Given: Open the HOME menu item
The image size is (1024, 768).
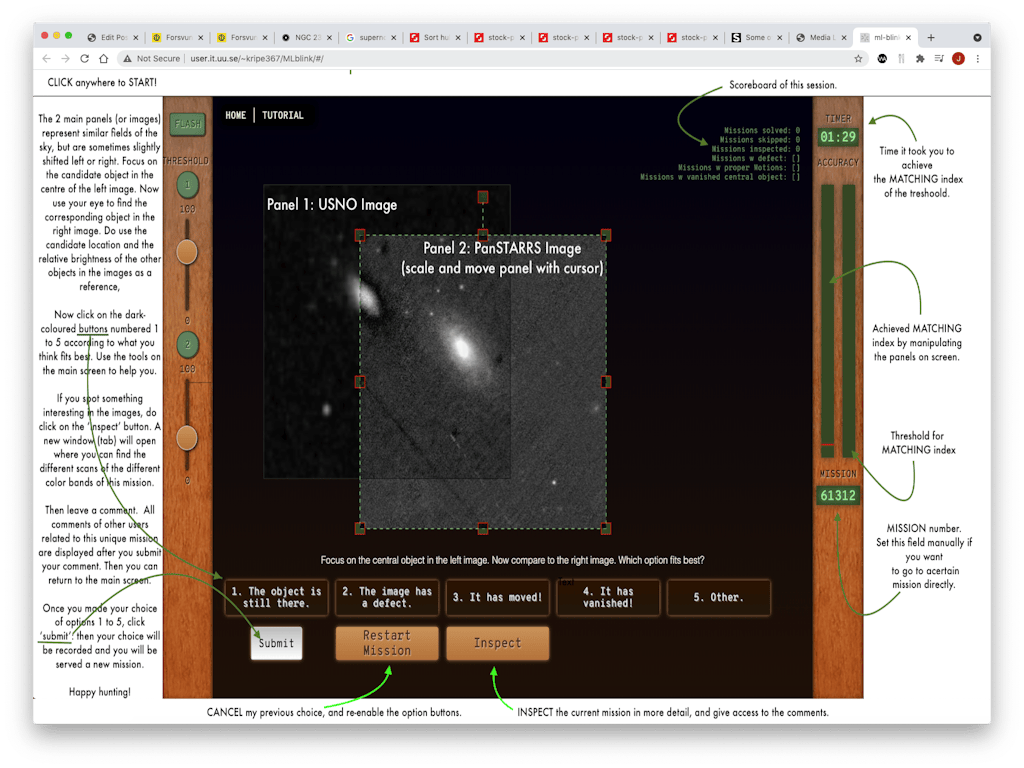Looking at the screenshot, I should [x=235, y=115].
